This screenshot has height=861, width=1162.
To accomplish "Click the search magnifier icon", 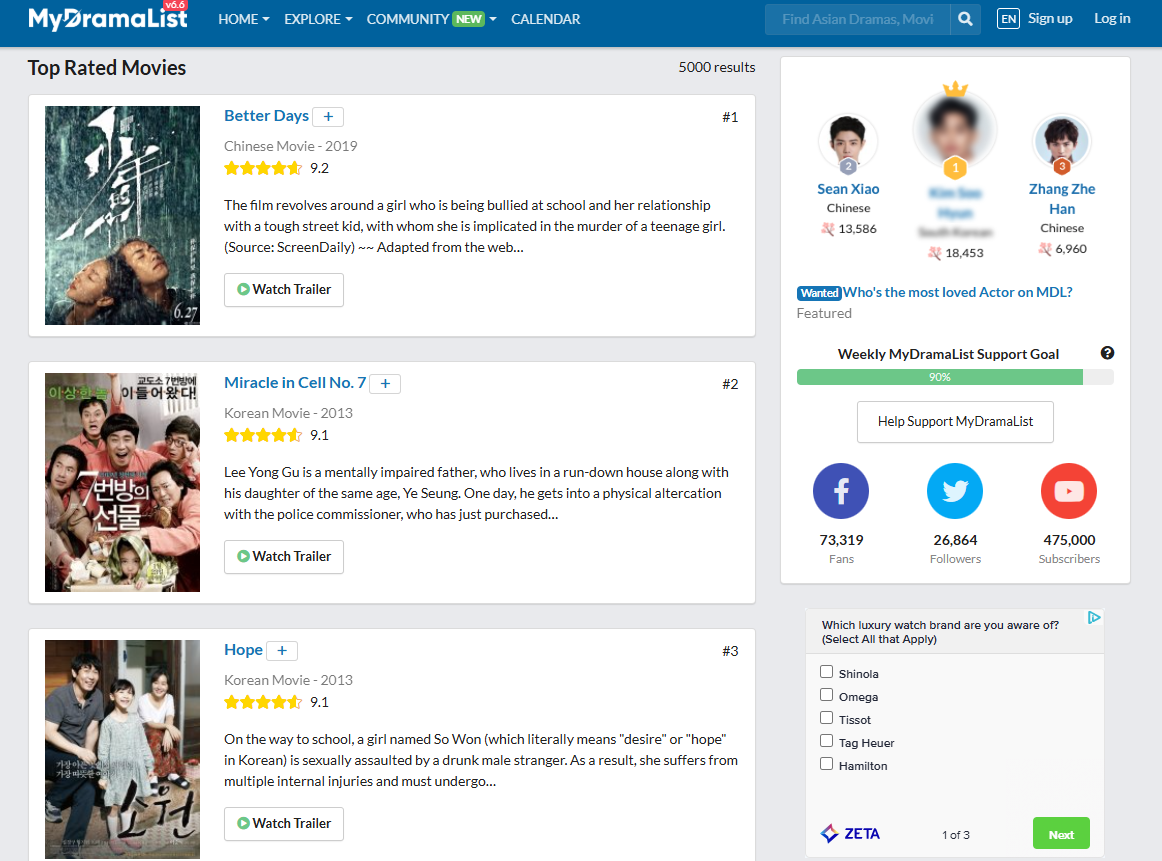I will click(965, 19).
